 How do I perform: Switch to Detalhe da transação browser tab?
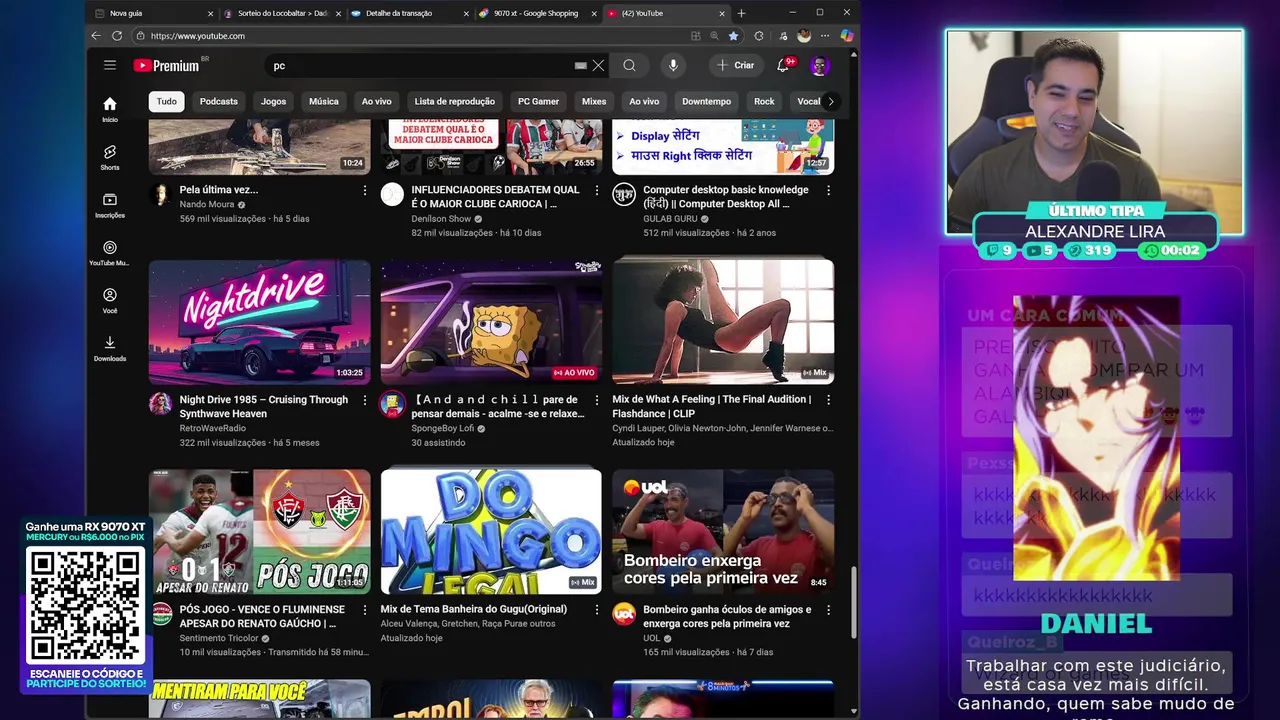pos(410,13)
